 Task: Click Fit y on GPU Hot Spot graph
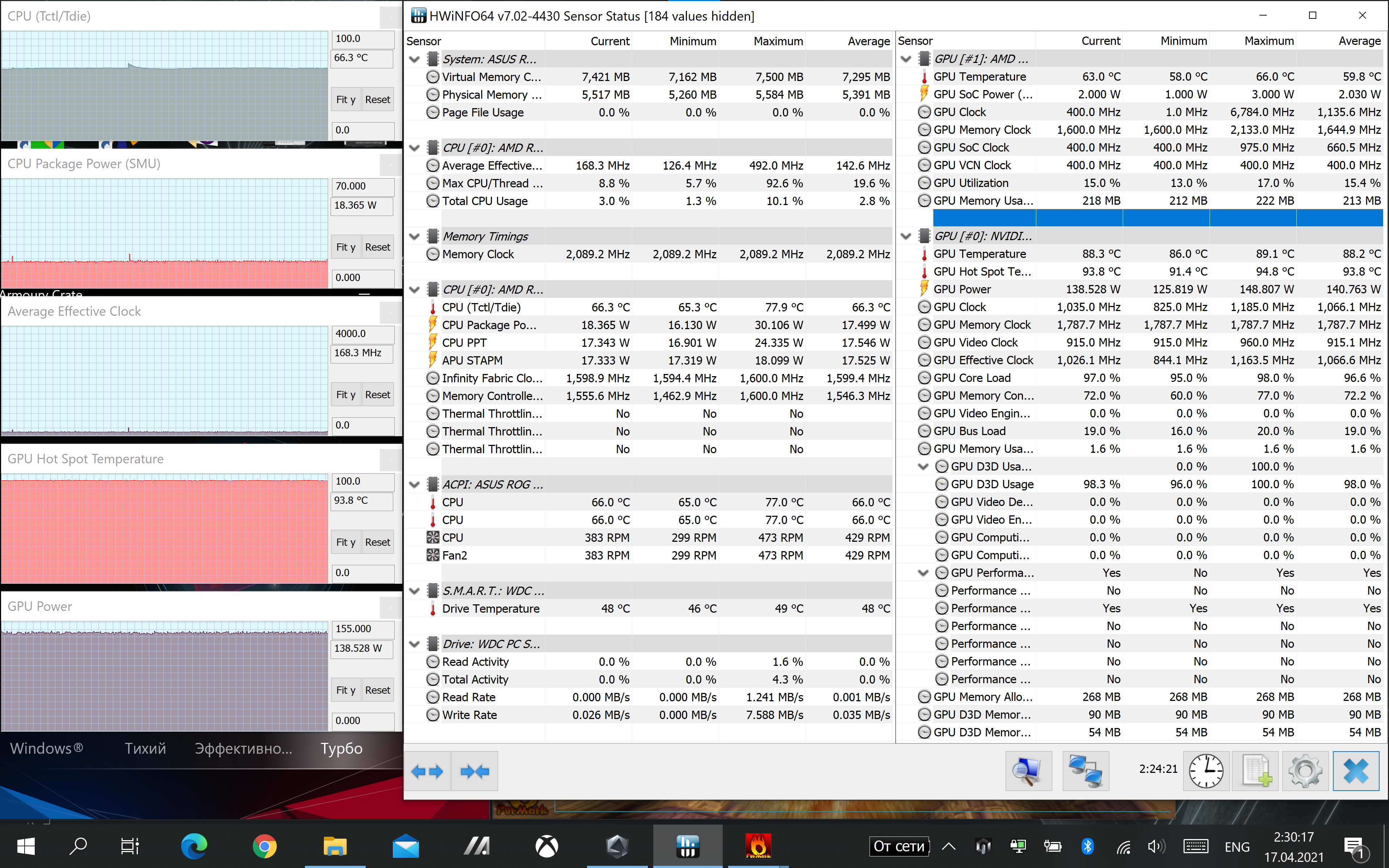(345, 542)
